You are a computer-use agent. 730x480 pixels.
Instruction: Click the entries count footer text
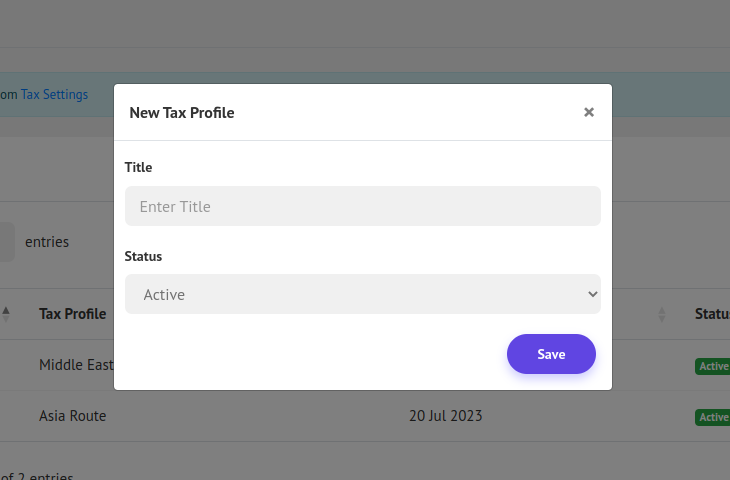(x=36, y=476)
